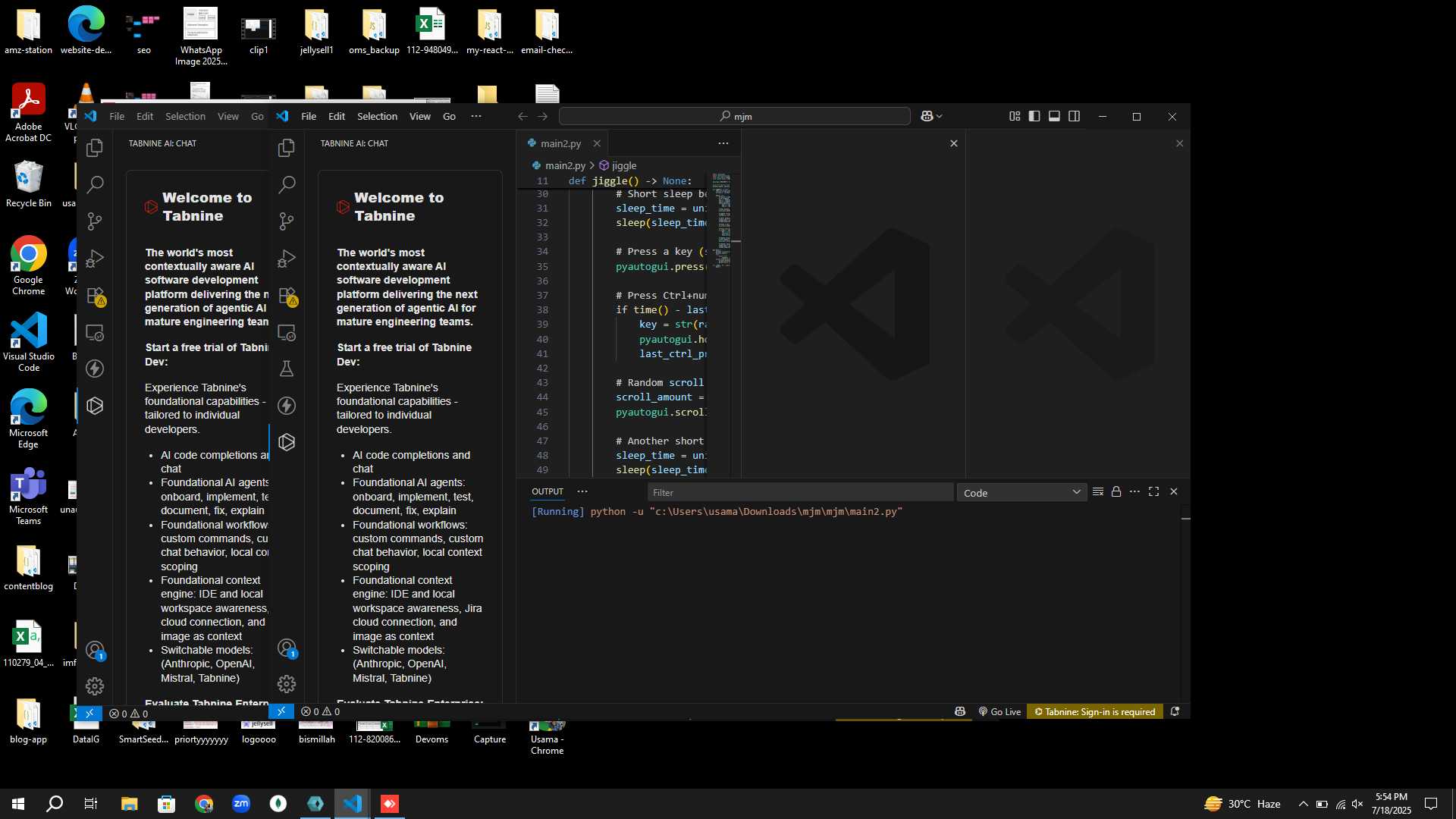
Task: Open Edit menu in front VS Code window
Action: 337,116
